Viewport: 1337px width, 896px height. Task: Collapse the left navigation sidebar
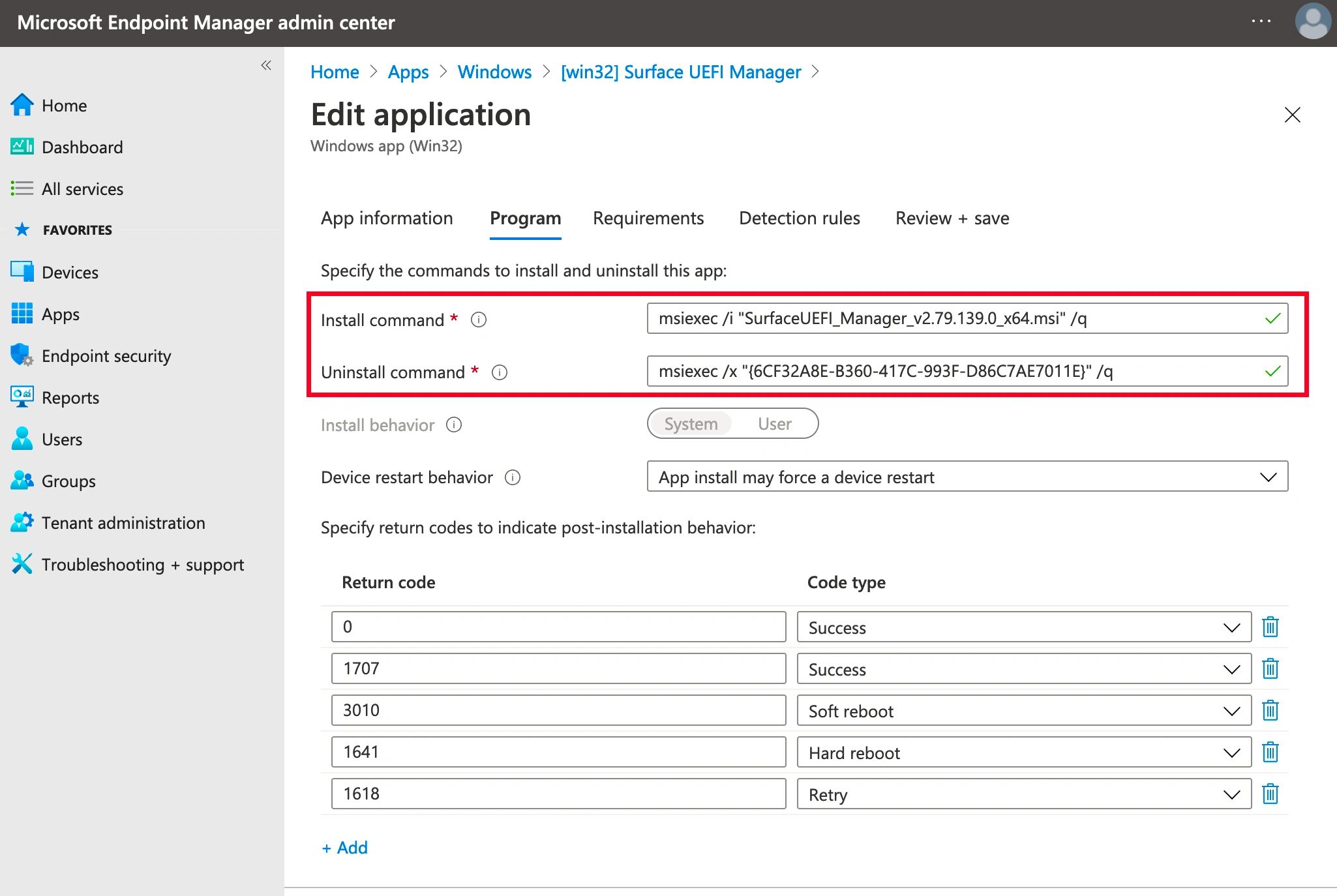tap(266, 65)
